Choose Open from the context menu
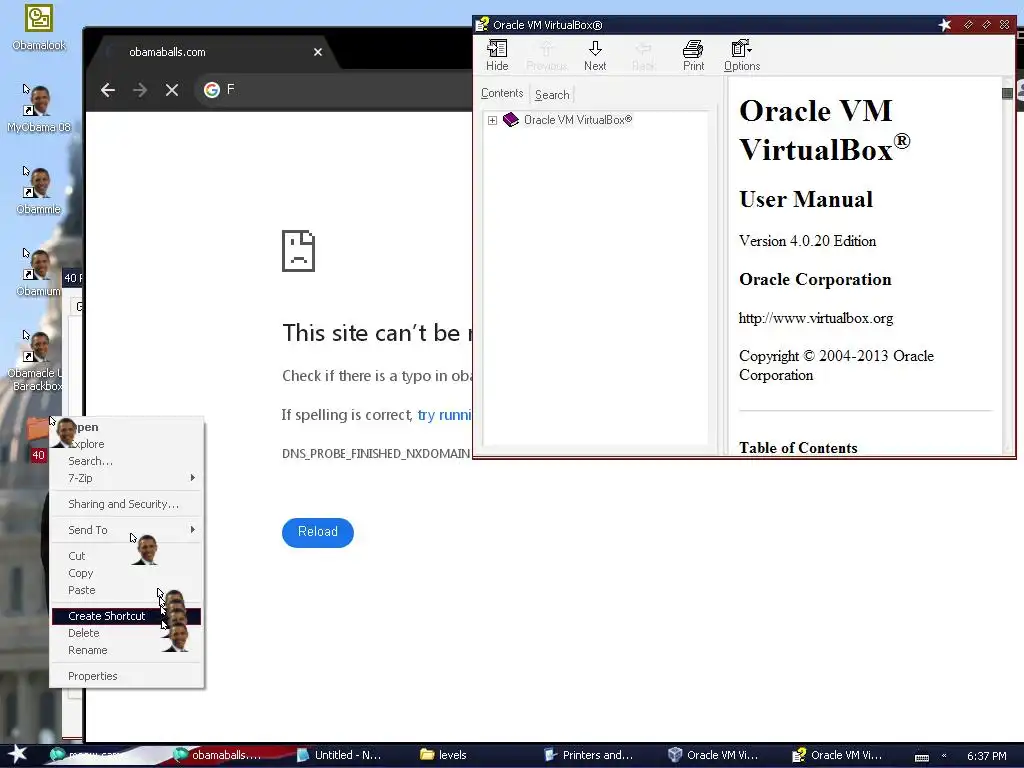This screenshot has width=1024, height=768. pos(127,427)
